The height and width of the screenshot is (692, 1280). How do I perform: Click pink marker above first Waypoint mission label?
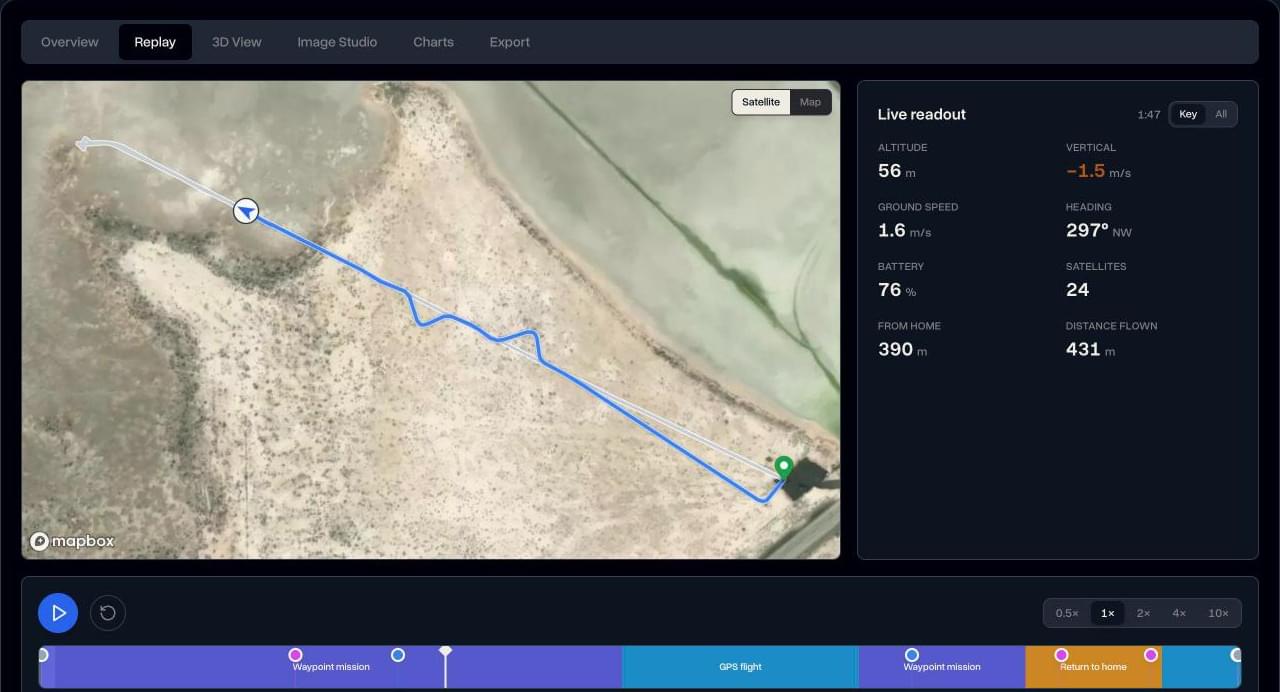(x=295, y=655)
